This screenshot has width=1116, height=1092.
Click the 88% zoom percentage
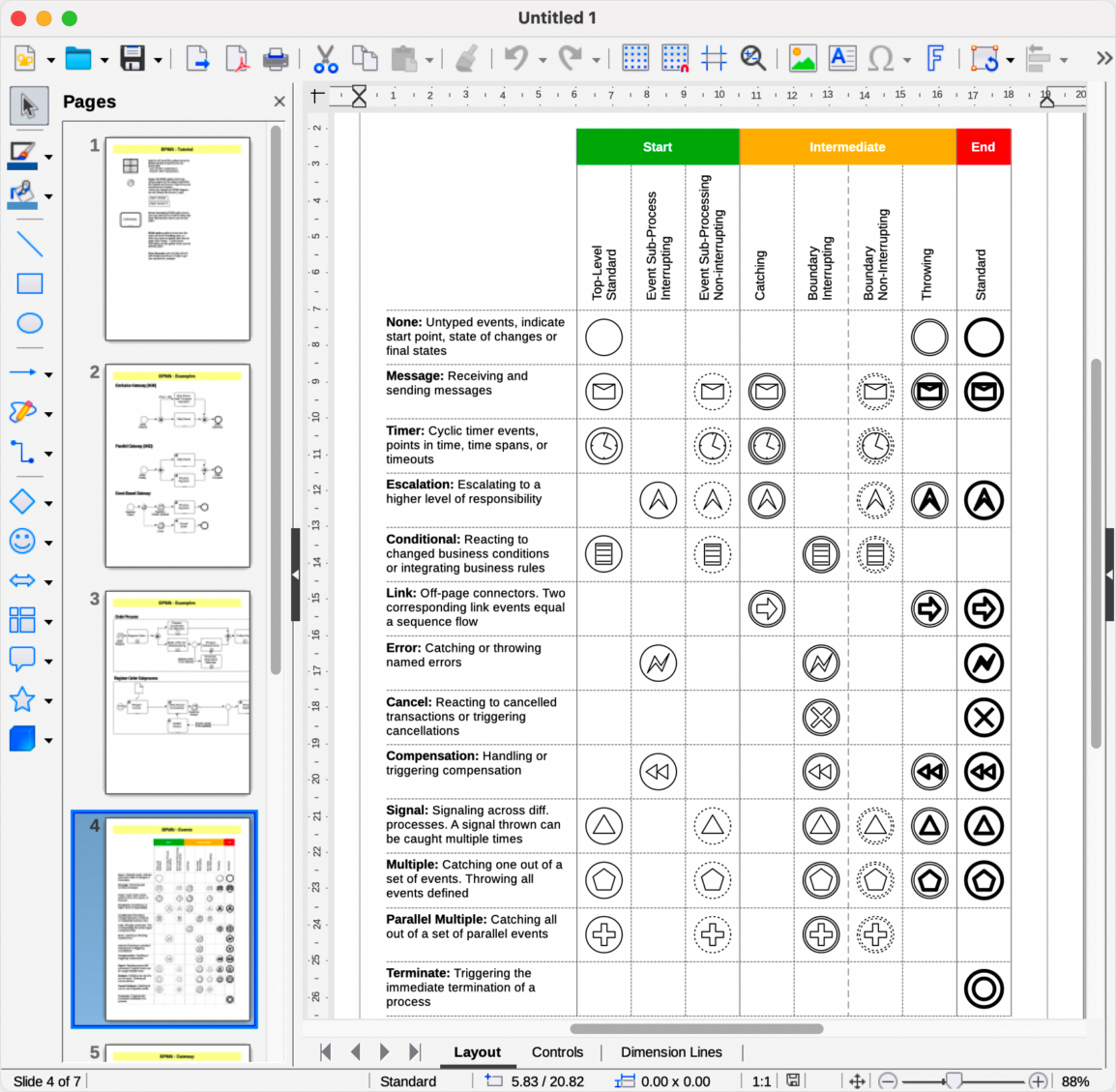pyautogui.click(x=1074, y=1081)
